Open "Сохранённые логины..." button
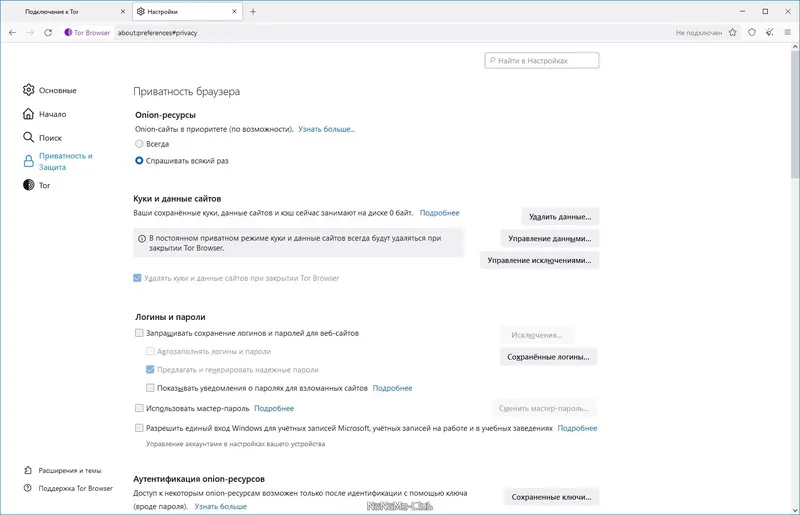The height and width of the screenshot is (515, 800). (548, 356)
